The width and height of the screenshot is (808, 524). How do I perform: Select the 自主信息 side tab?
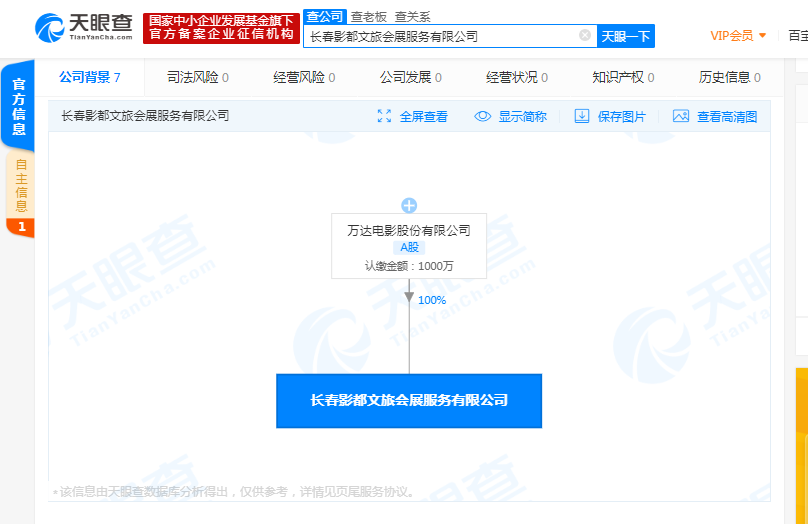21,193
